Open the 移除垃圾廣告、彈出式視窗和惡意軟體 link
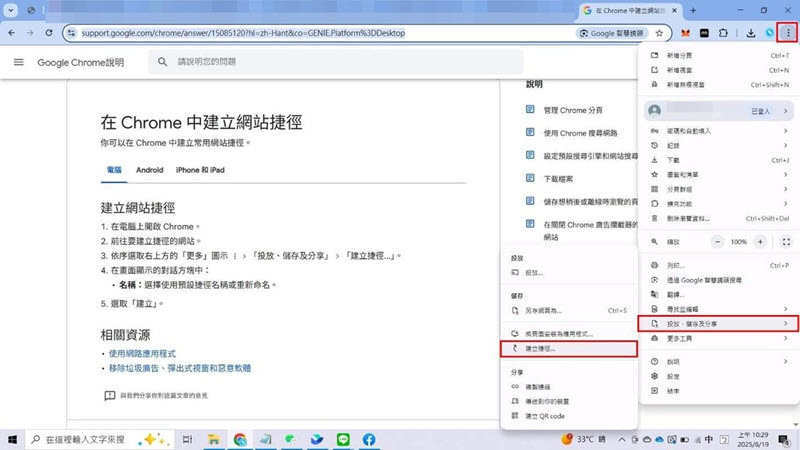 pyautogui.click(x=180, y=368)
